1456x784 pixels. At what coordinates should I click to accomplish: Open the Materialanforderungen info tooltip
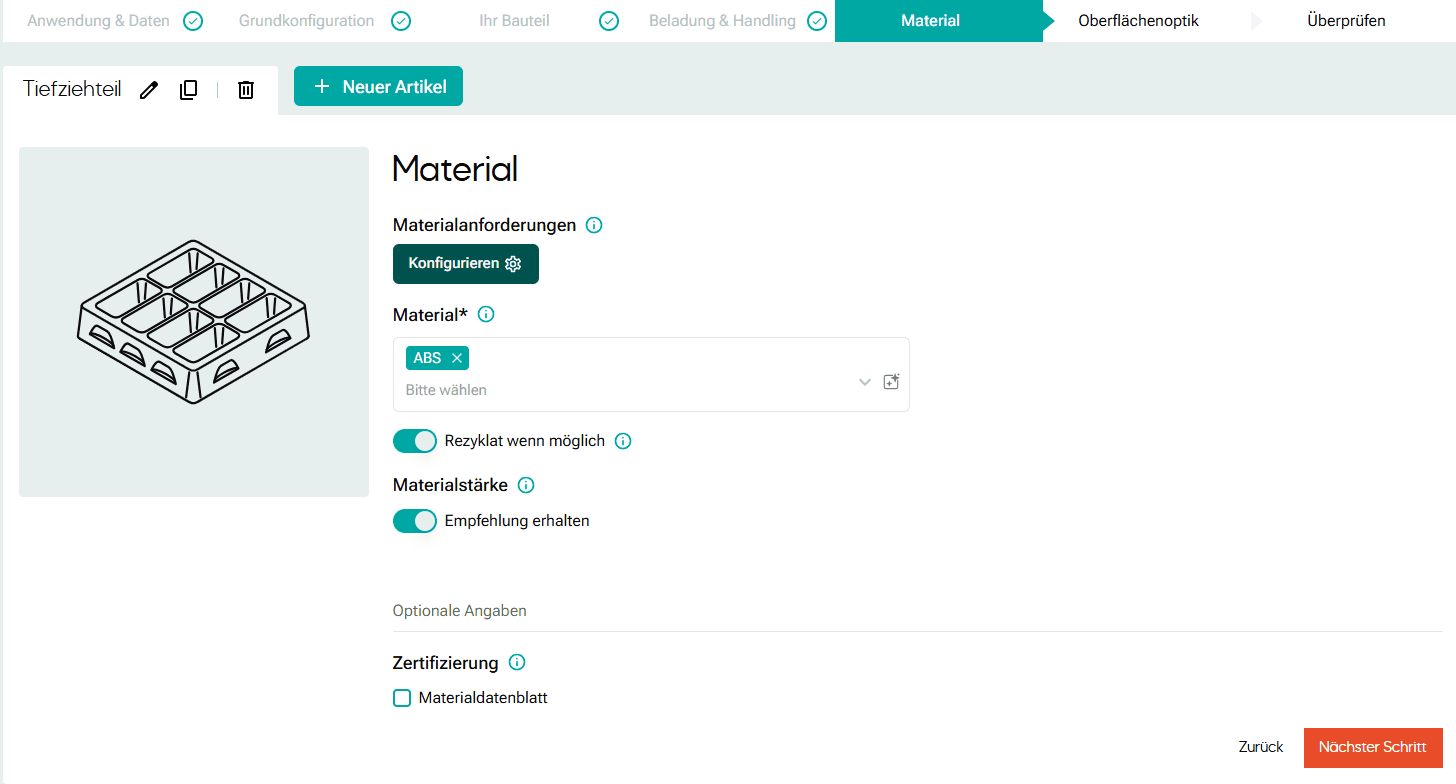pyautogui.click(x=593, y=225)
